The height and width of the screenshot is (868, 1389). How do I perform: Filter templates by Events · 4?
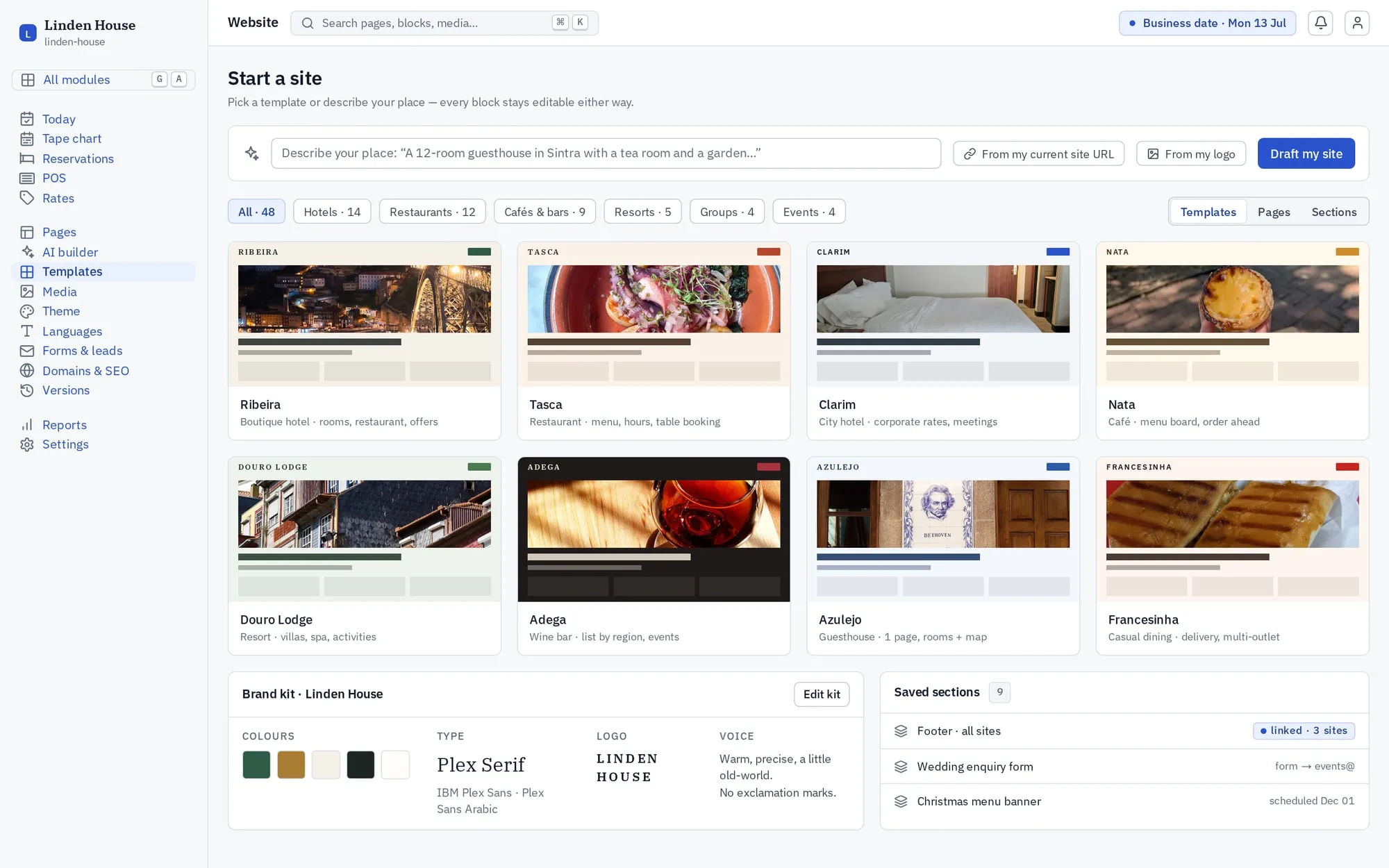click(x=809, y=212)
